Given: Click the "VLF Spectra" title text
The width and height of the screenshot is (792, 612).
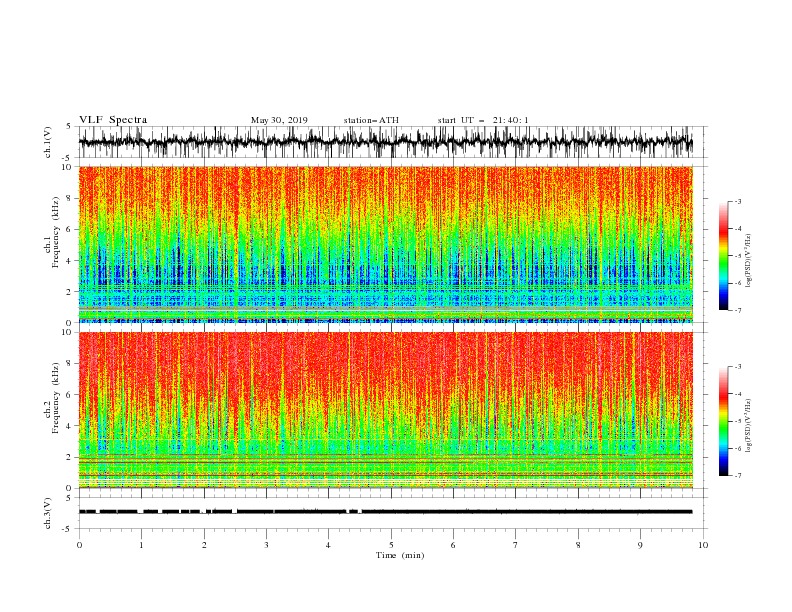Looking at the screenshot, I should [113, 120].
